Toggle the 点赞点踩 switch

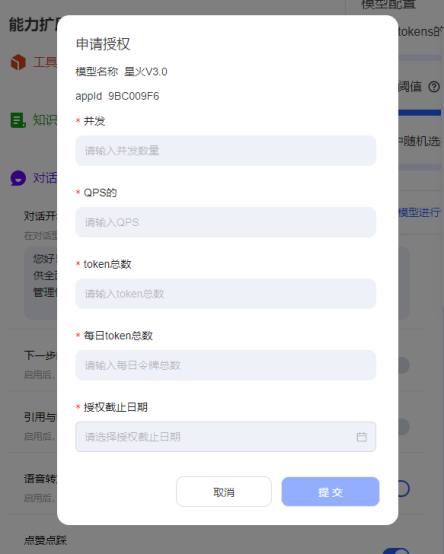(x=396, y=551)
